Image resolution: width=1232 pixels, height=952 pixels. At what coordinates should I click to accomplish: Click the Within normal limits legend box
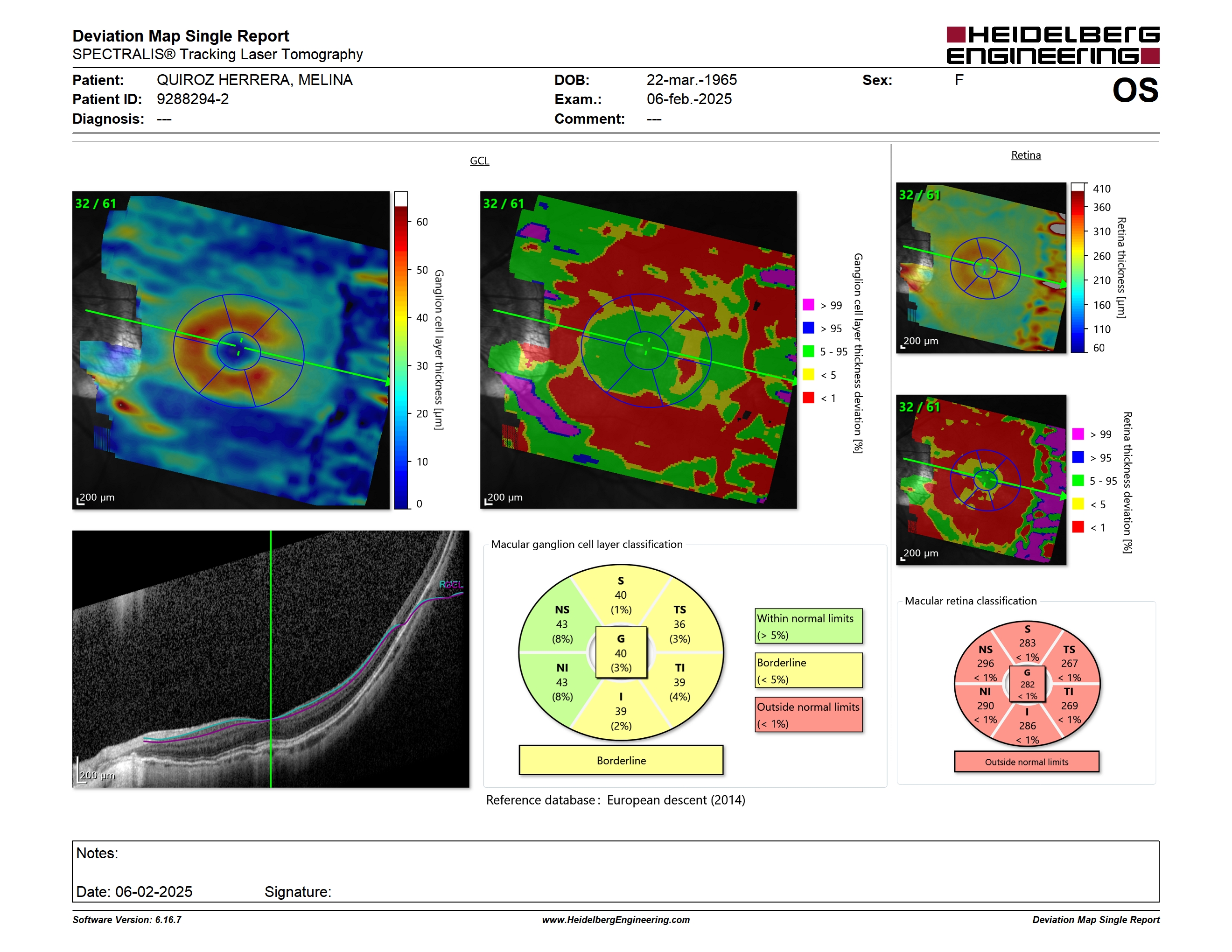coord(808,626)
